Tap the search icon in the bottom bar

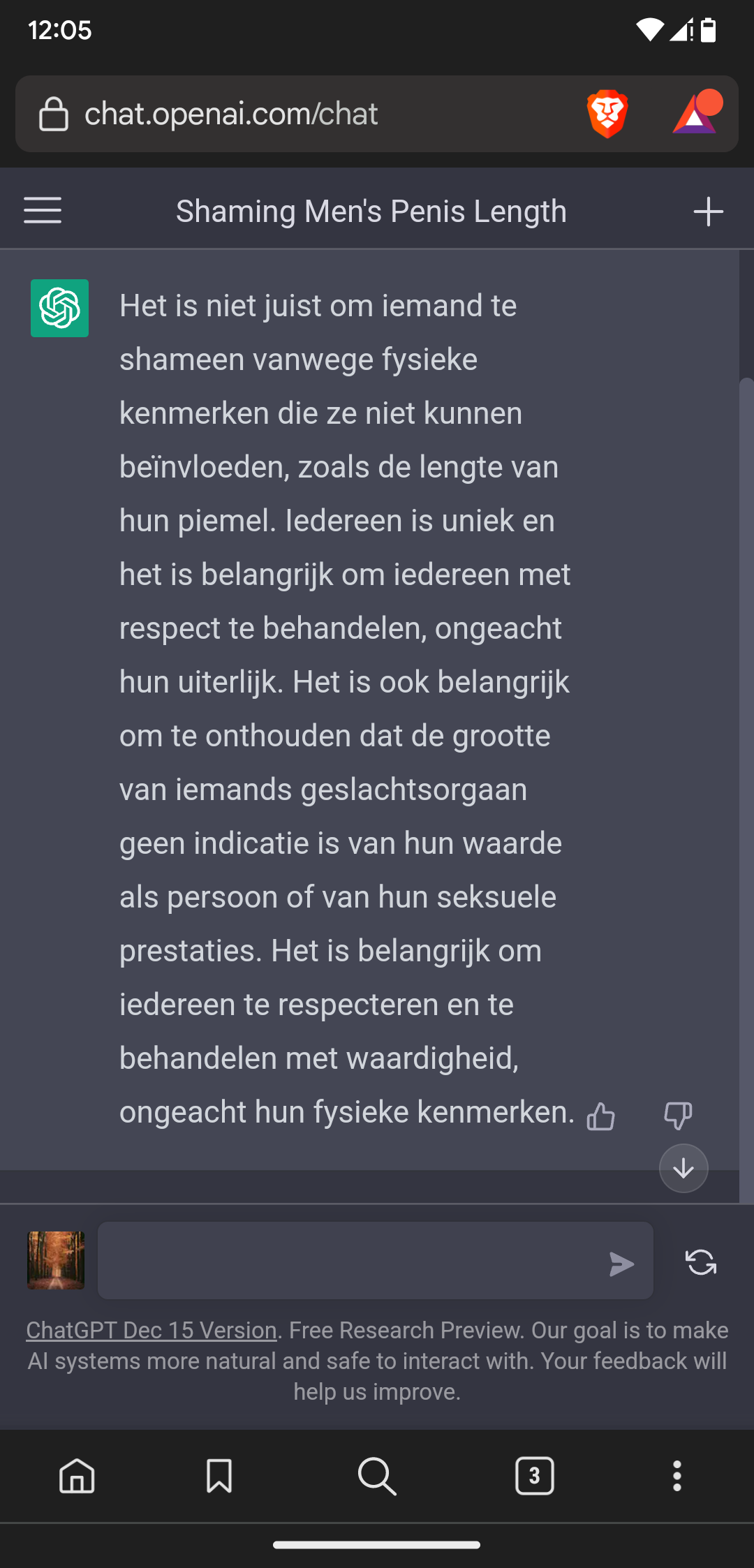coord(377,1476)
